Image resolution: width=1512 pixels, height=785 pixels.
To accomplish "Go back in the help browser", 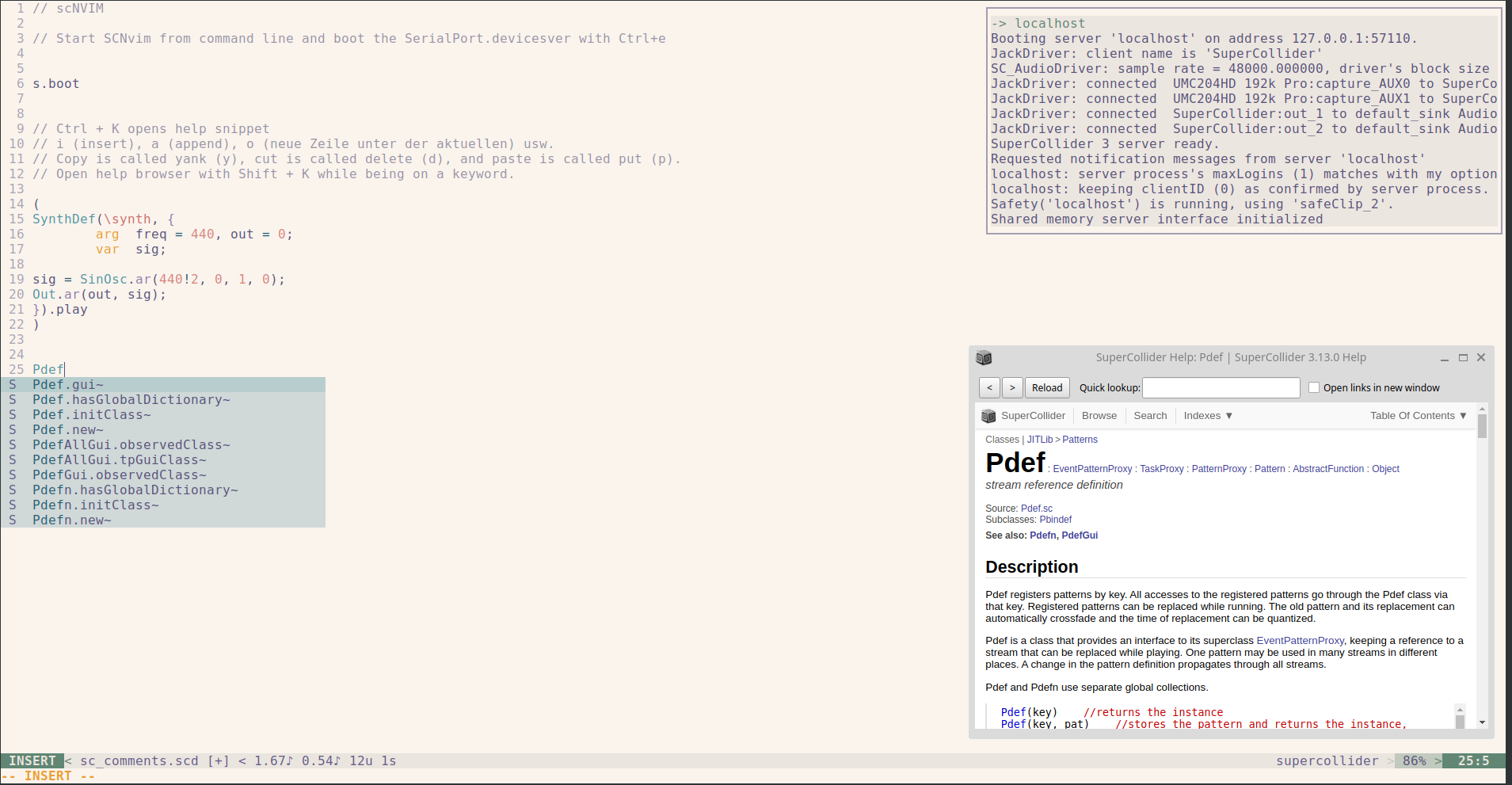I will (x=989, y=387).
